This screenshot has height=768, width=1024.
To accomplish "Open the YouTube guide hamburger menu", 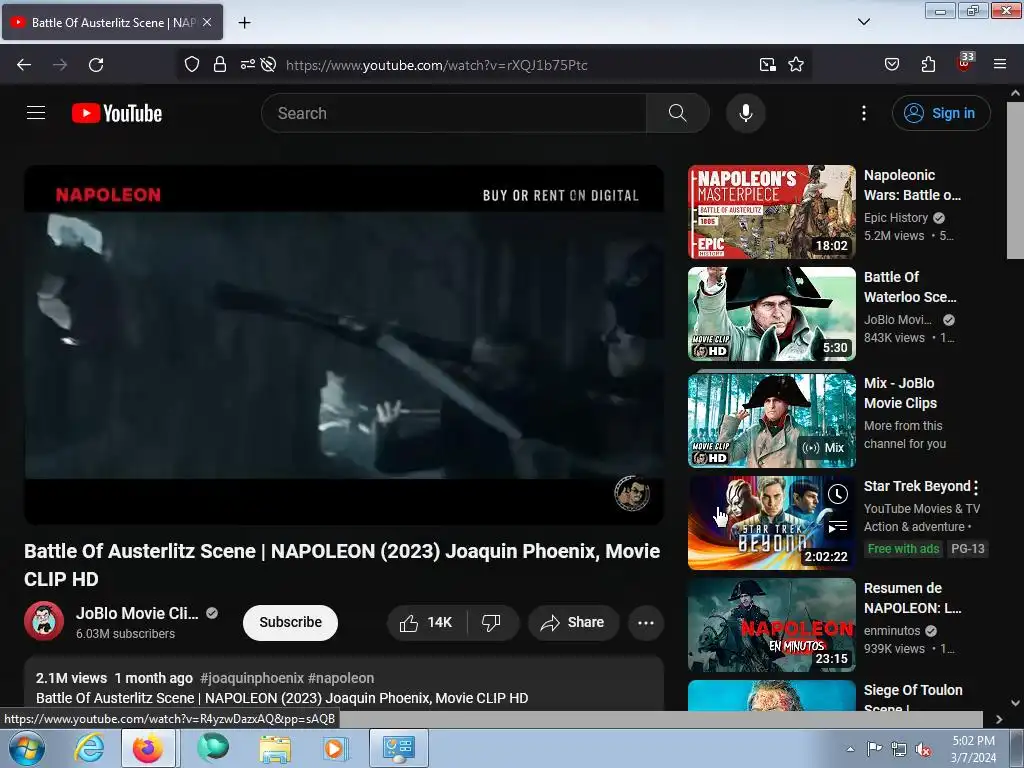I will [x=36, y=113].
